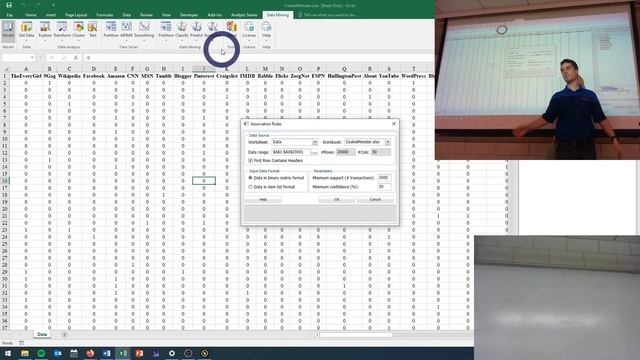640x360 pixels.
Task: Click the Time Series Partition icon
Action: [111, 30]
